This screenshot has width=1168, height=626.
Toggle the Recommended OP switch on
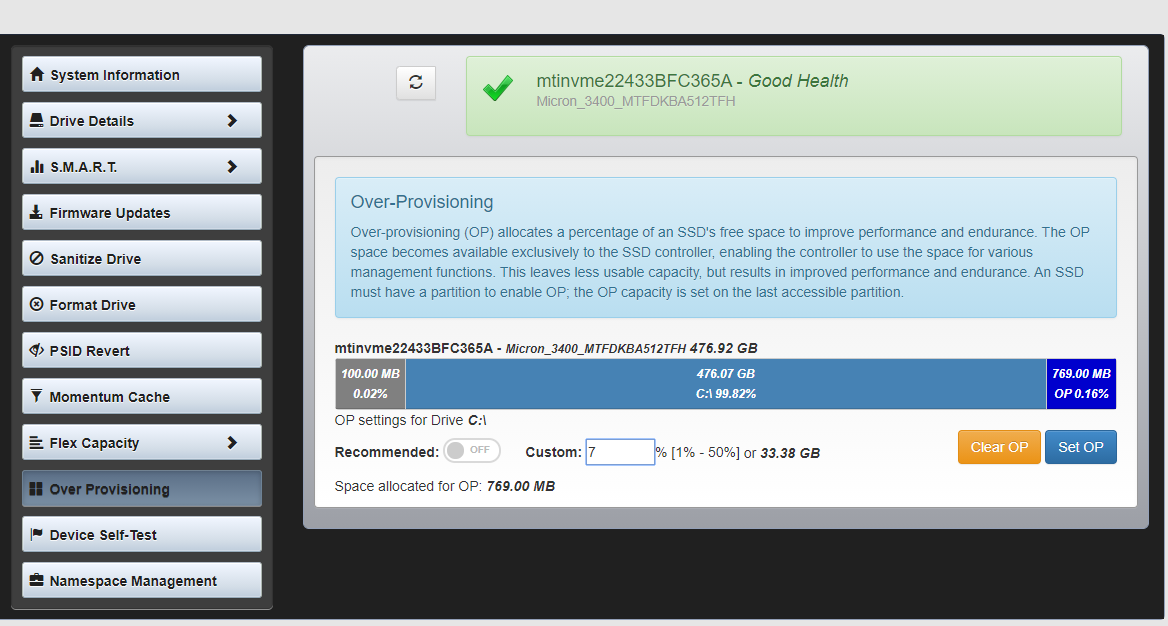[472, 451]
